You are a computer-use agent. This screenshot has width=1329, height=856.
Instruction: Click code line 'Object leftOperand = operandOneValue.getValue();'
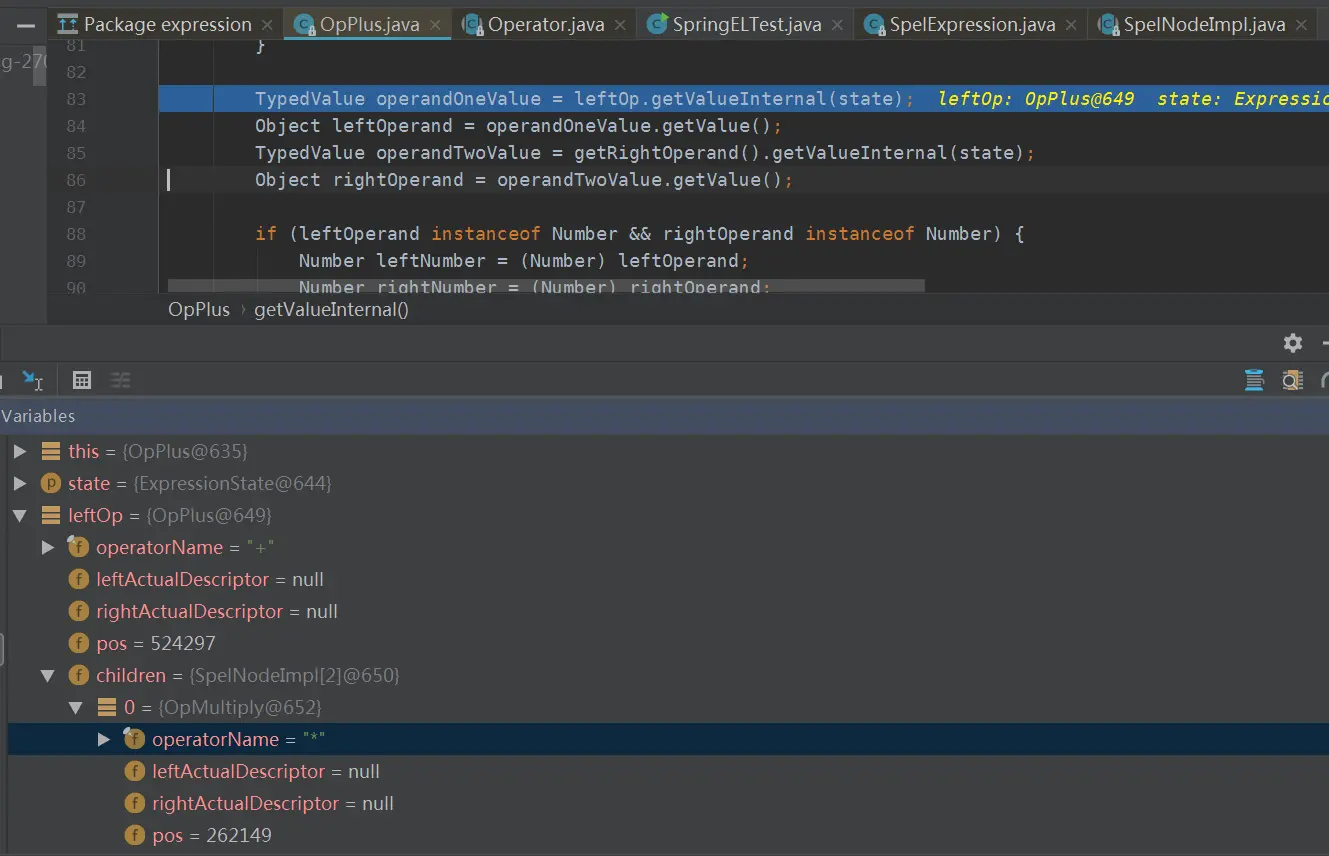[518, 126]
